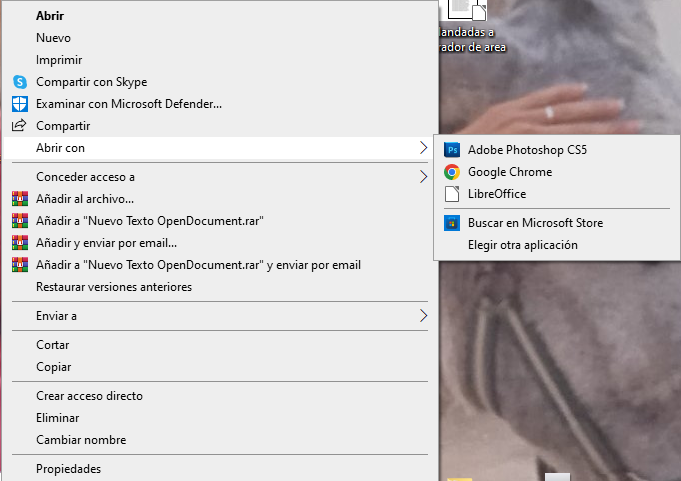Select Añadir y enviar por email...

click(x=221, y=243)
